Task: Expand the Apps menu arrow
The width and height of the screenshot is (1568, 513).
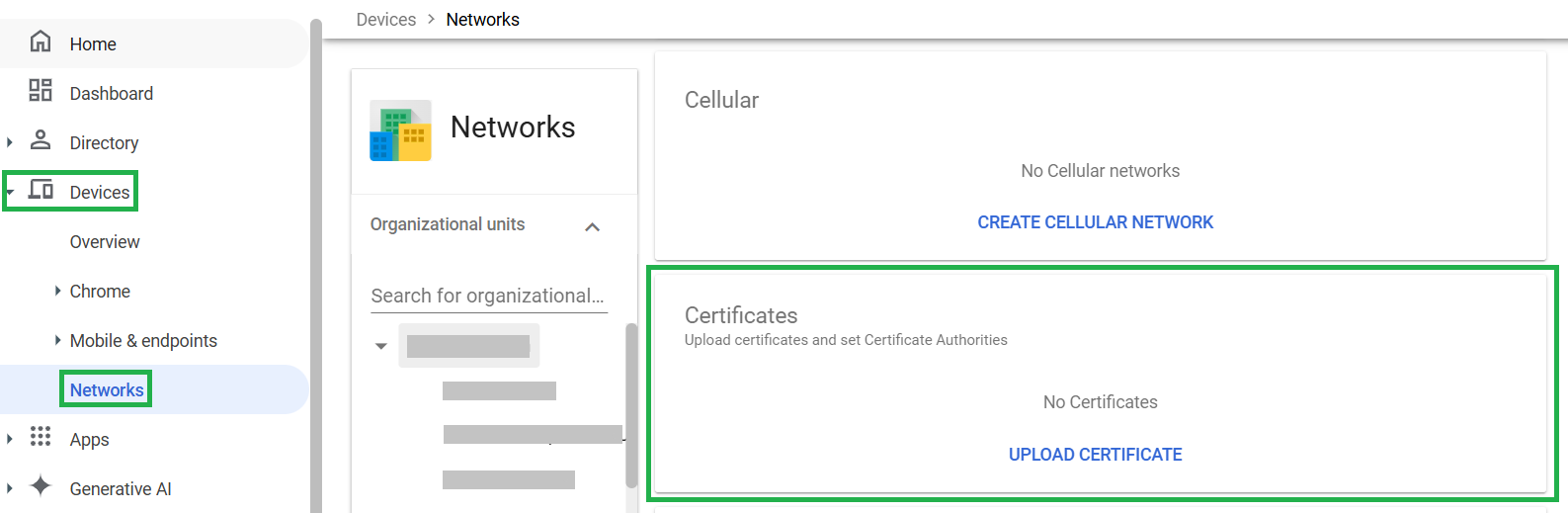Action: point(10,439)
